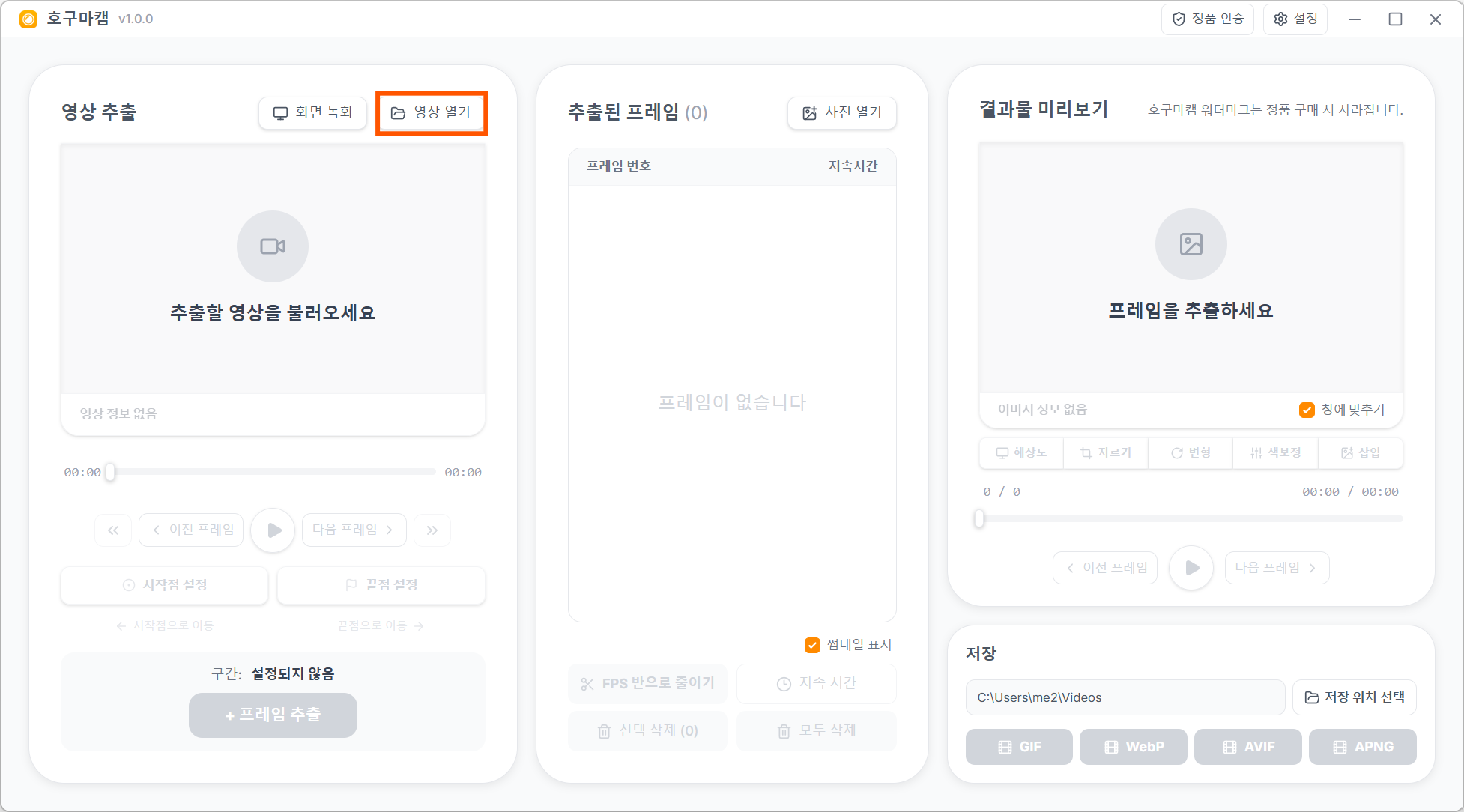This screenshot has width=1464, height=812.
Task: Click the 자르기 crop tool
Action: (x=1105, y=452)
